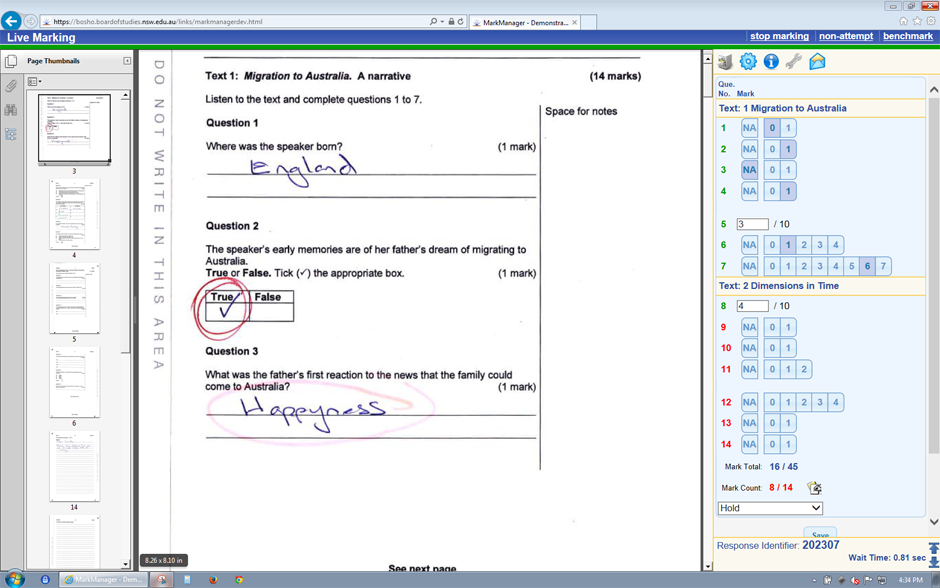This screenshot has width=940, height=588.
Task: Select mark 1 for question 13
Action: [x=788, y=423]
